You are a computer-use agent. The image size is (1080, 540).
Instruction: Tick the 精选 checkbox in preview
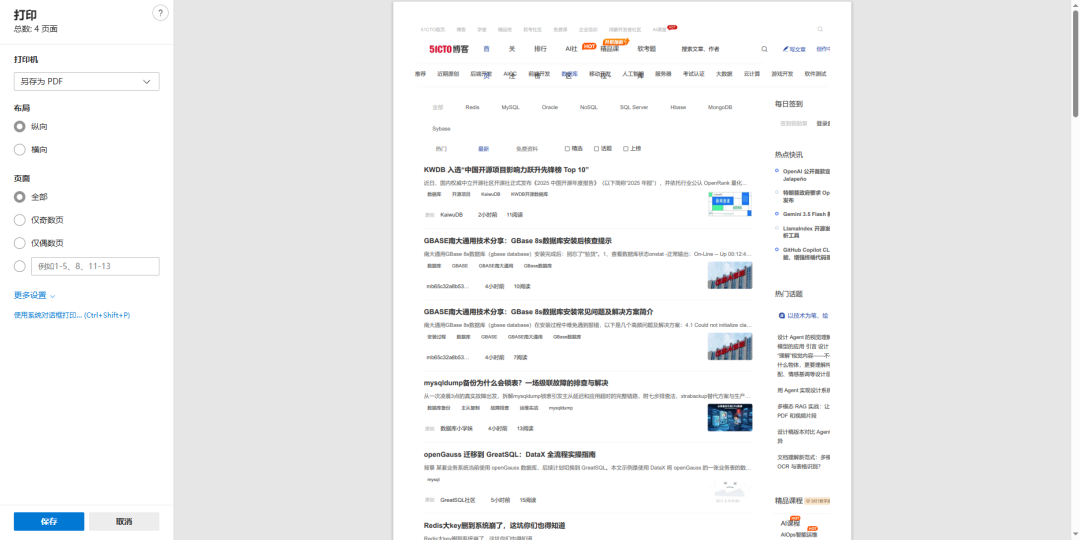pos(567,149)
